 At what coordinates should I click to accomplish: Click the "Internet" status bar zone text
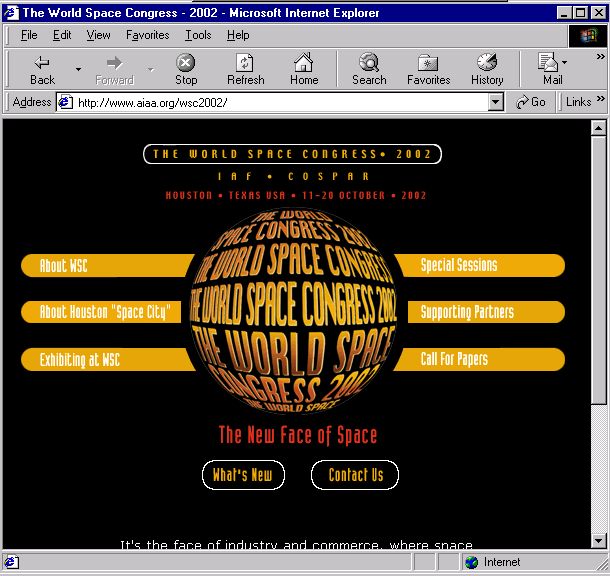(x=502, y=562)
